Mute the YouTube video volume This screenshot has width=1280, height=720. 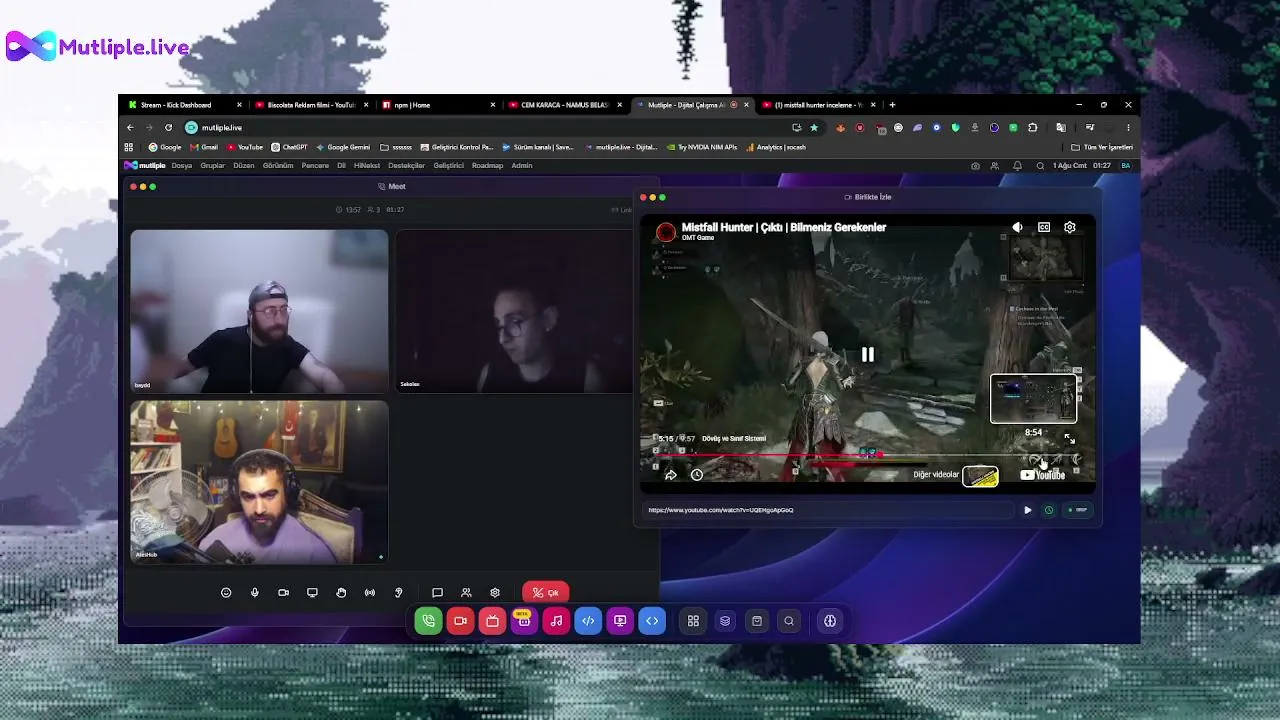(x=1017, y=228)
